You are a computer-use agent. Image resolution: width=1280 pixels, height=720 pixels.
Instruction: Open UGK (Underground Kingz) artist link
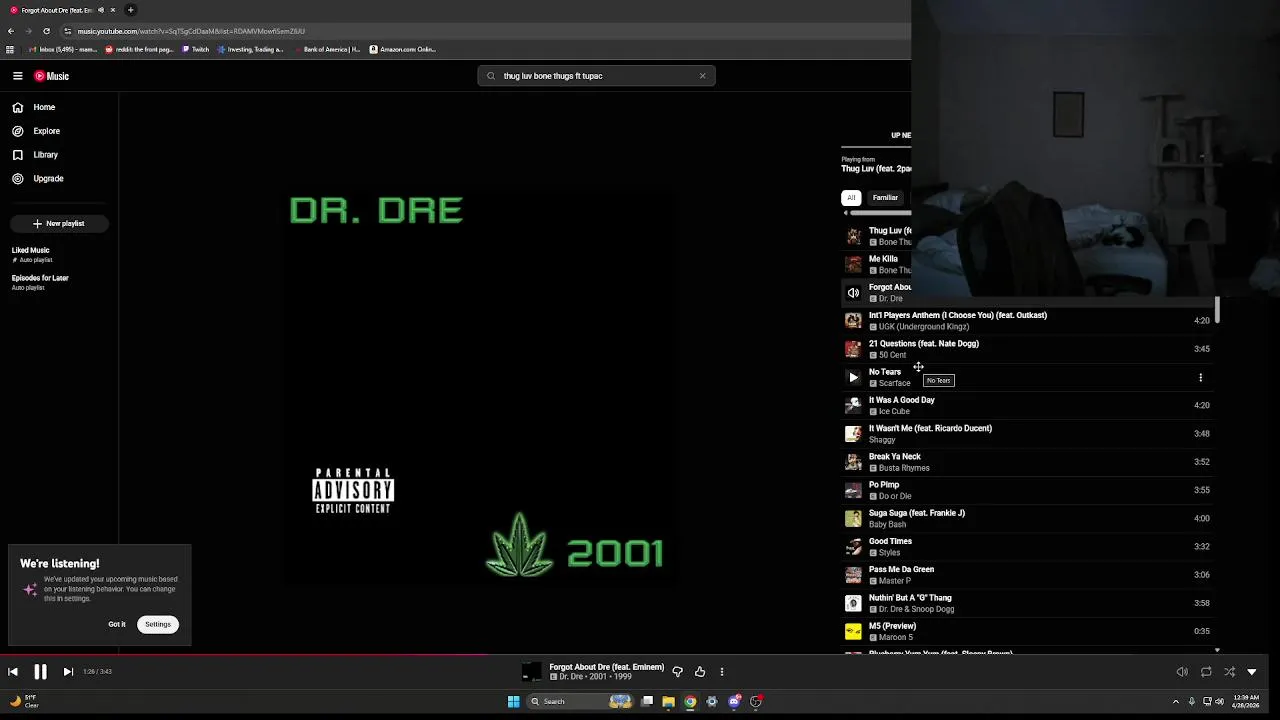point(923,327)
